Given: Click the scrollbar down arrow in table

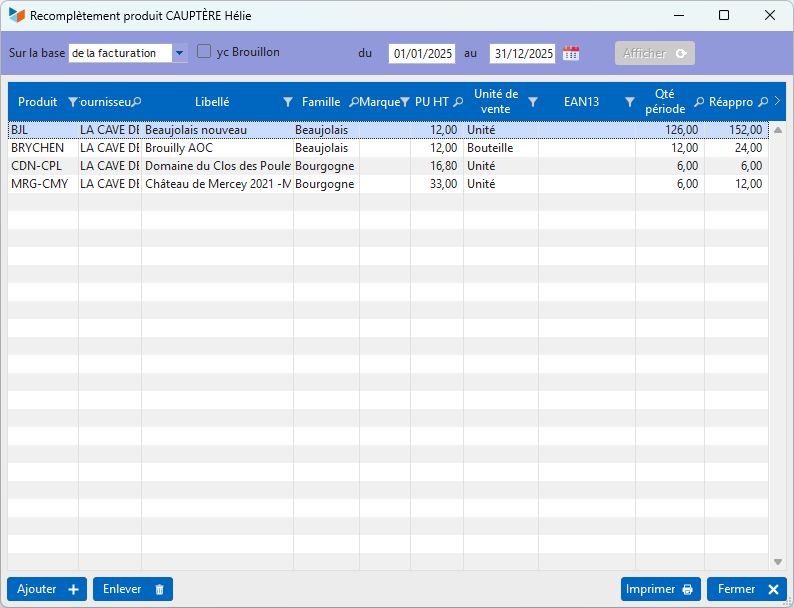Looking at the screenshot, I should click(x=778, y=562).
